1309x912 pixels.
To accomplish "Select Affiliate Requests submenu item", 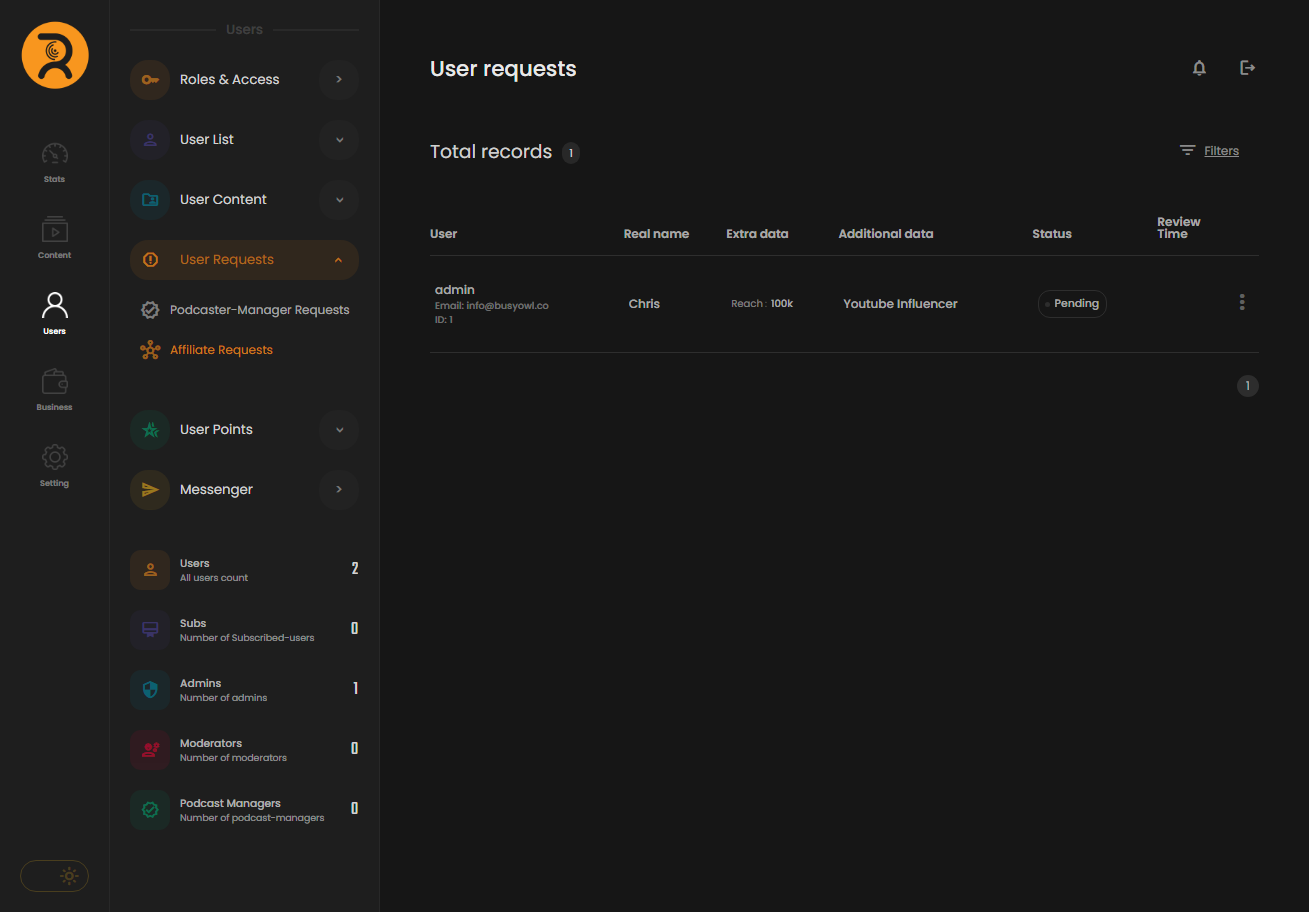I will [x=221, y=350].
